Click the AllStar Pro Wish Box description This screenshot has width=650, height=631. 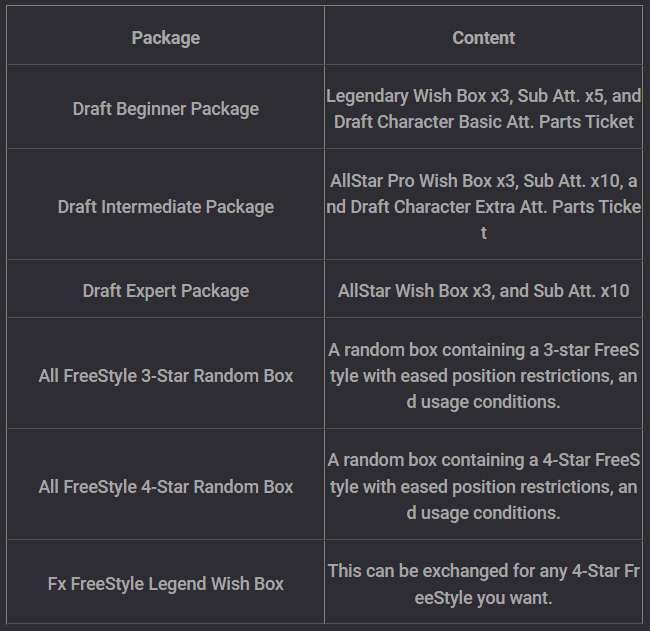click(483, 207)
